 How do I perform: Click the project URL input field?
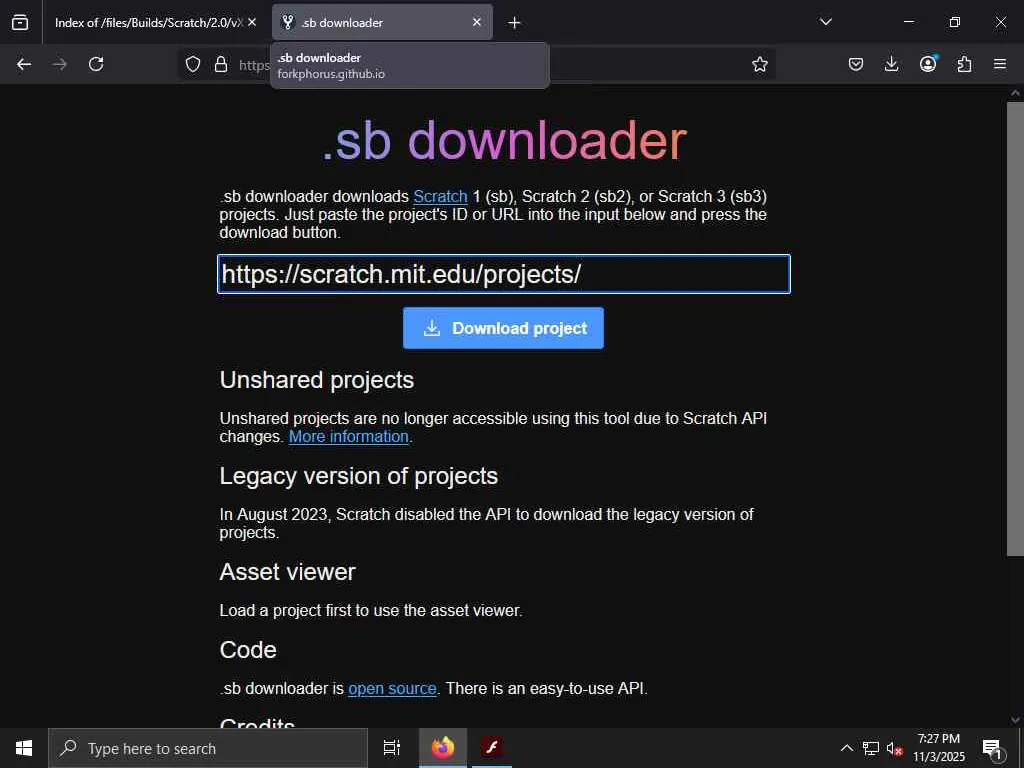[504, 274]
